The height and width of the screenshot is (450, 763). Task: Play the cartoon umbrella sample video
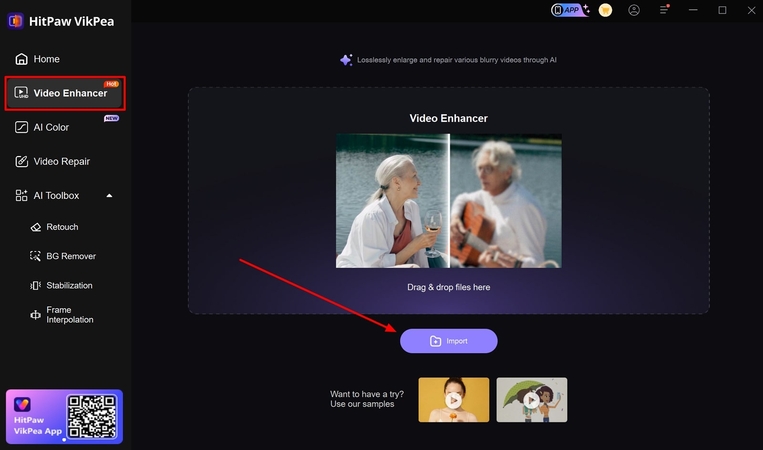[x=531, y=400]
